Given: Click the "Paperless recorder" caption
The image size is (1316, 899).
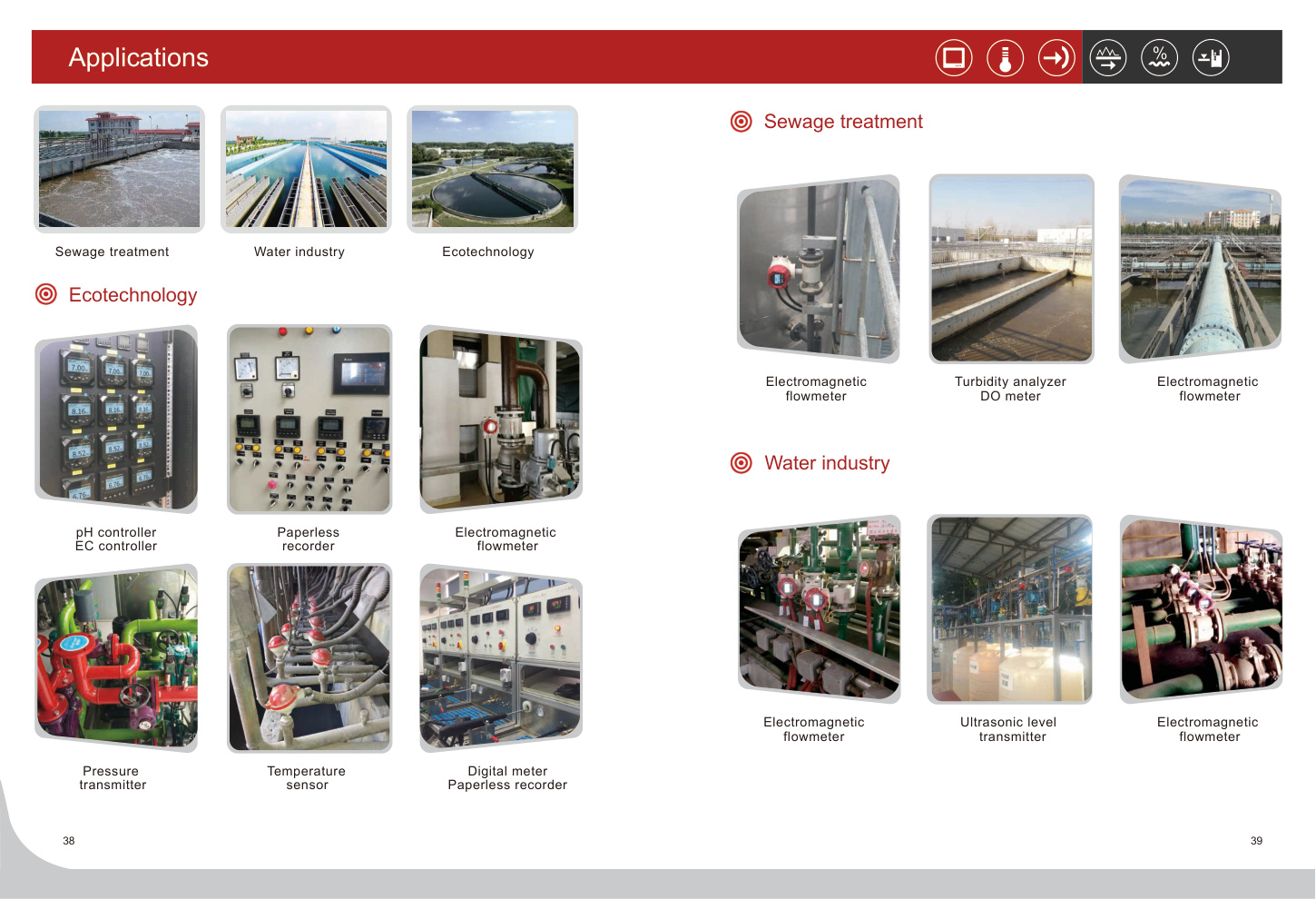Looking at the screenshot, I should [x=309, y=539].
